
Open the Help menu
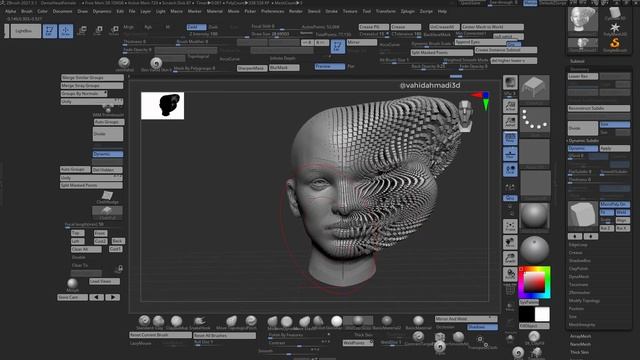point(442,11)
